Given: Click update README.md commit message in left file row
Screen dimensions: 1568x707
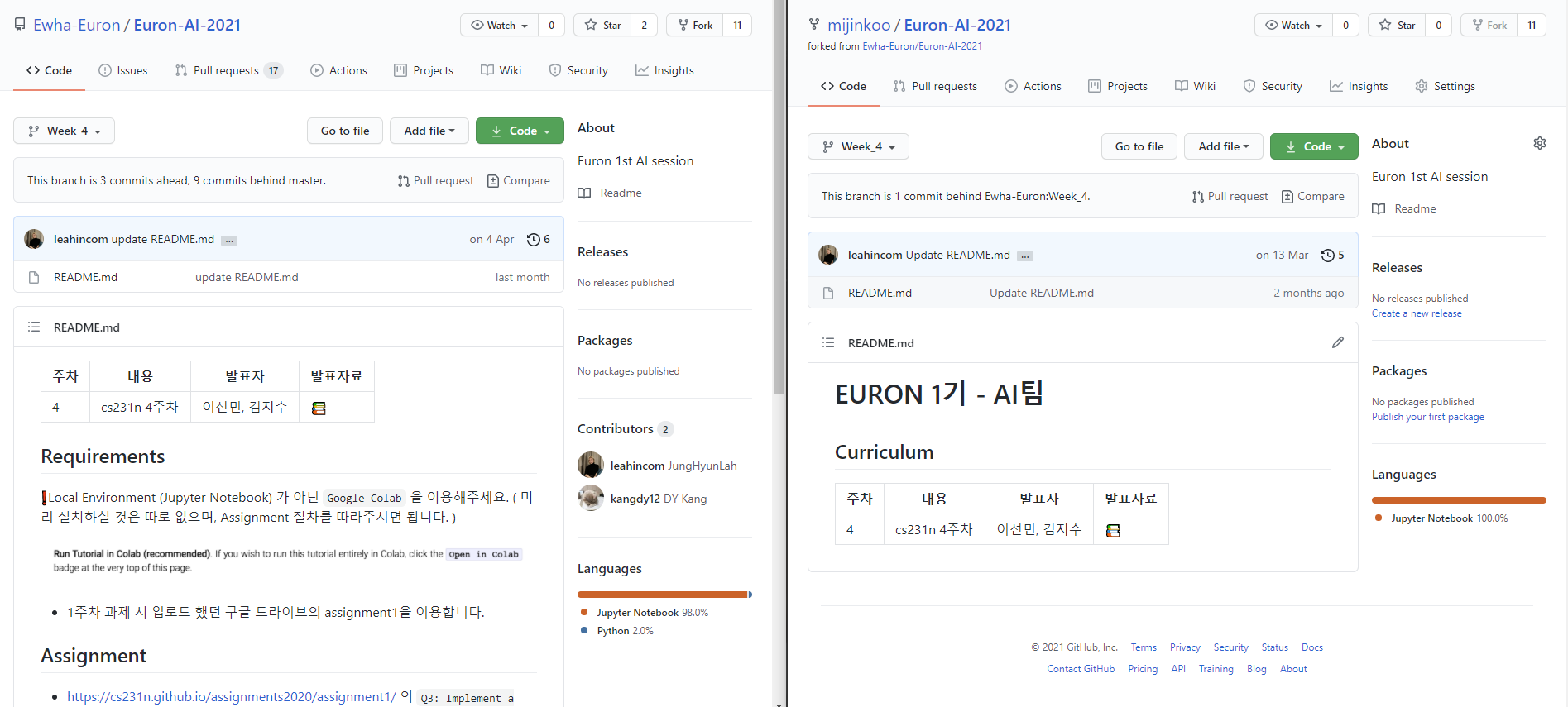Looking at the screenshot, I should [247, 277].
